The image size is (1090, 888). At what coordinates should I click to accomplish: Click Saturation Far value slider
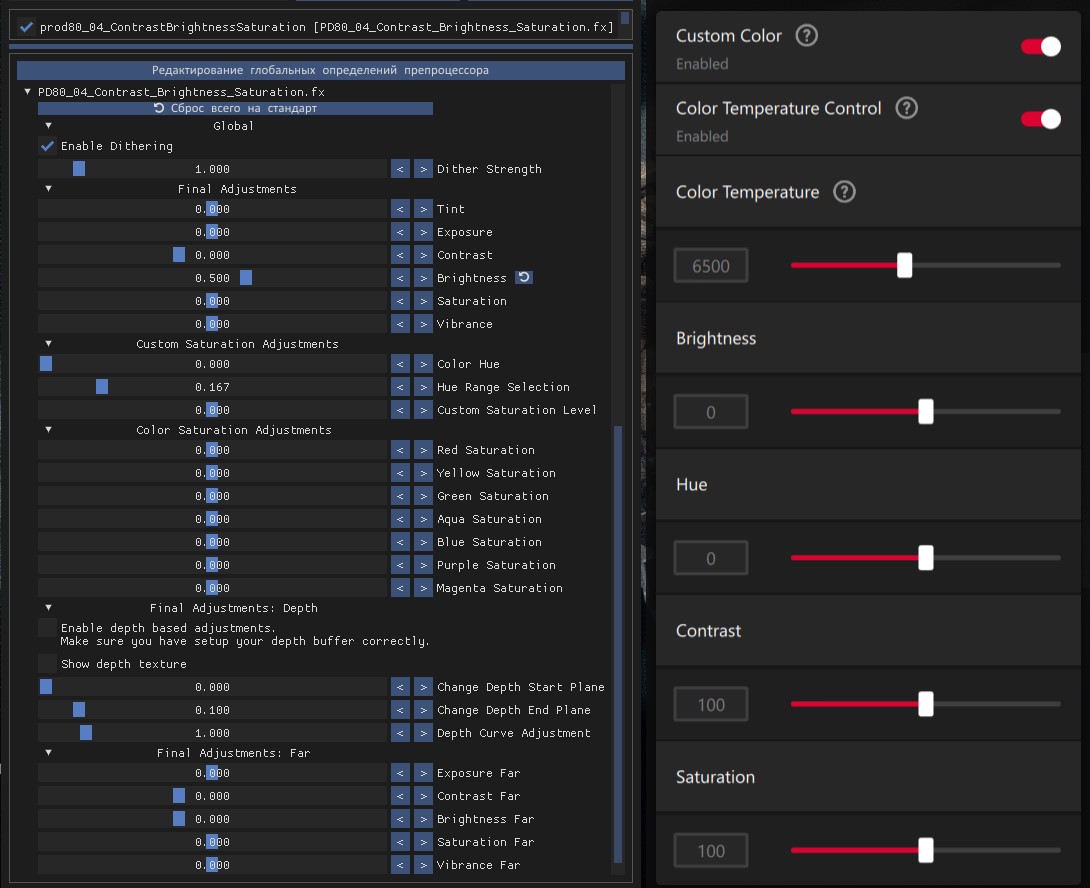[x=213, y=841]
